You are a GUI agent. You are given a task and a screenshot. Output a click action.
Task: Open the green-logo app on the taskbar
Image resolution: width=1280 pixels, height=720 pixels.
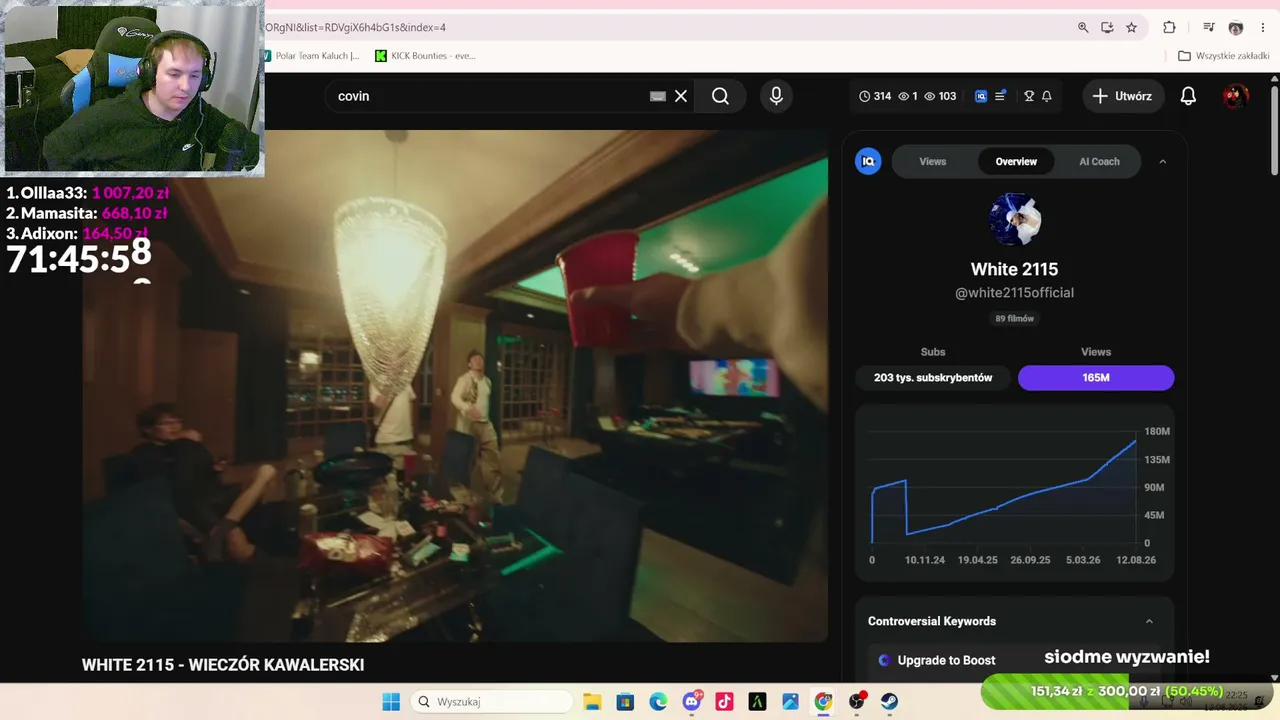coord(757,702)
